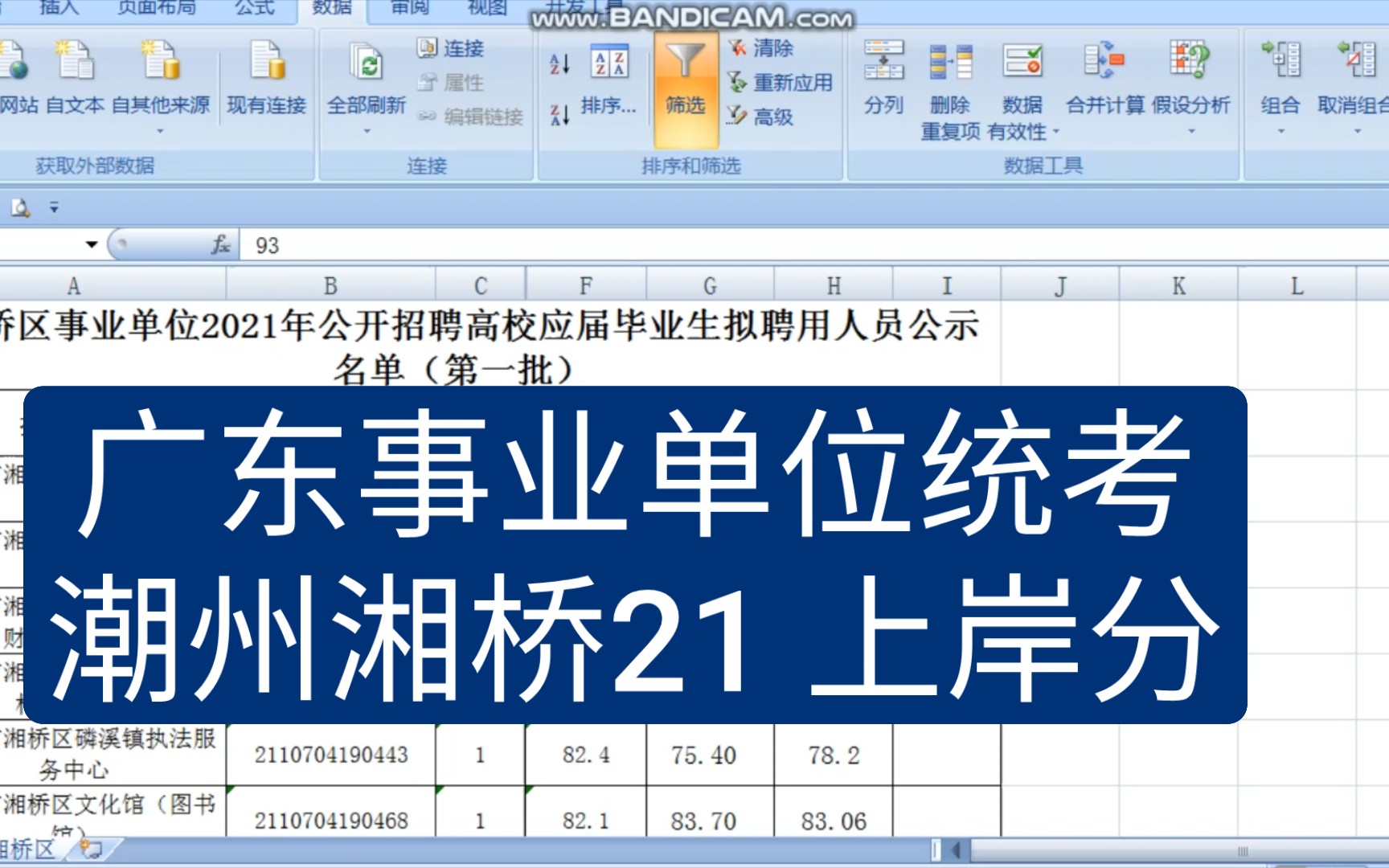Click the insert function fx button
This screenshot has width=1389, height=868.
221,244
